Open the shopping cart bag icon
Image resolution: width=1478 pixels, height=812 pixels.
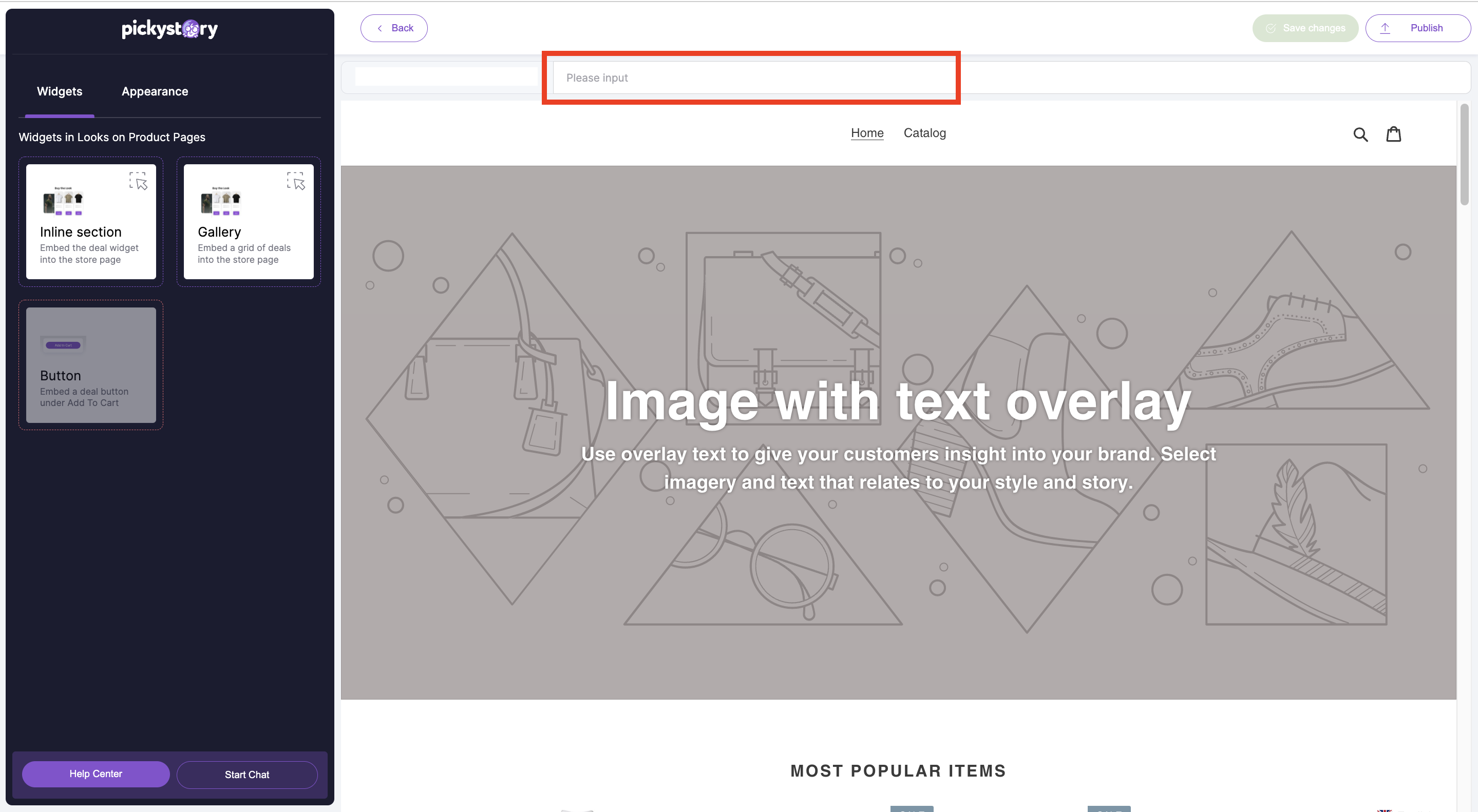1394,133
